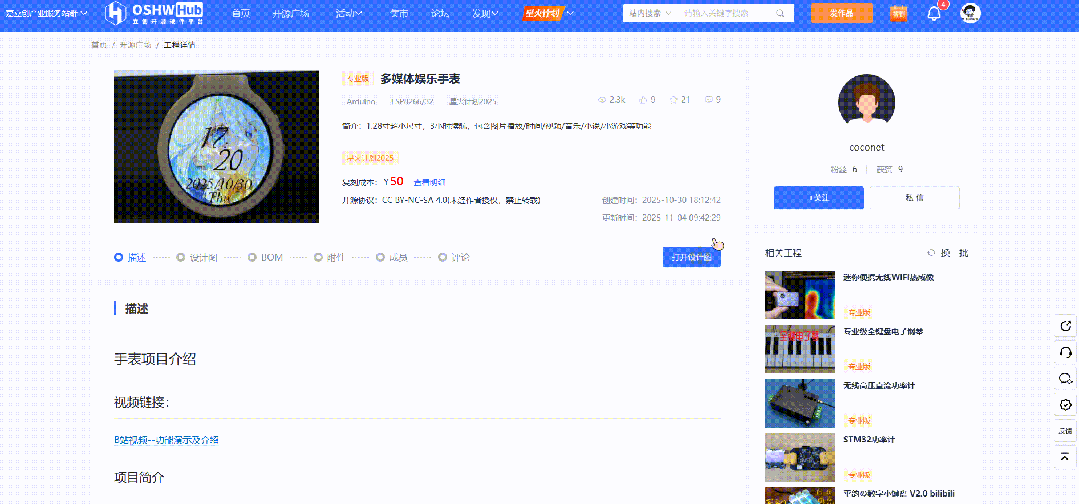Expand the chevron beside 星火计划
The height and width of the screenshot is (504, 1079).
click(571, 13)
